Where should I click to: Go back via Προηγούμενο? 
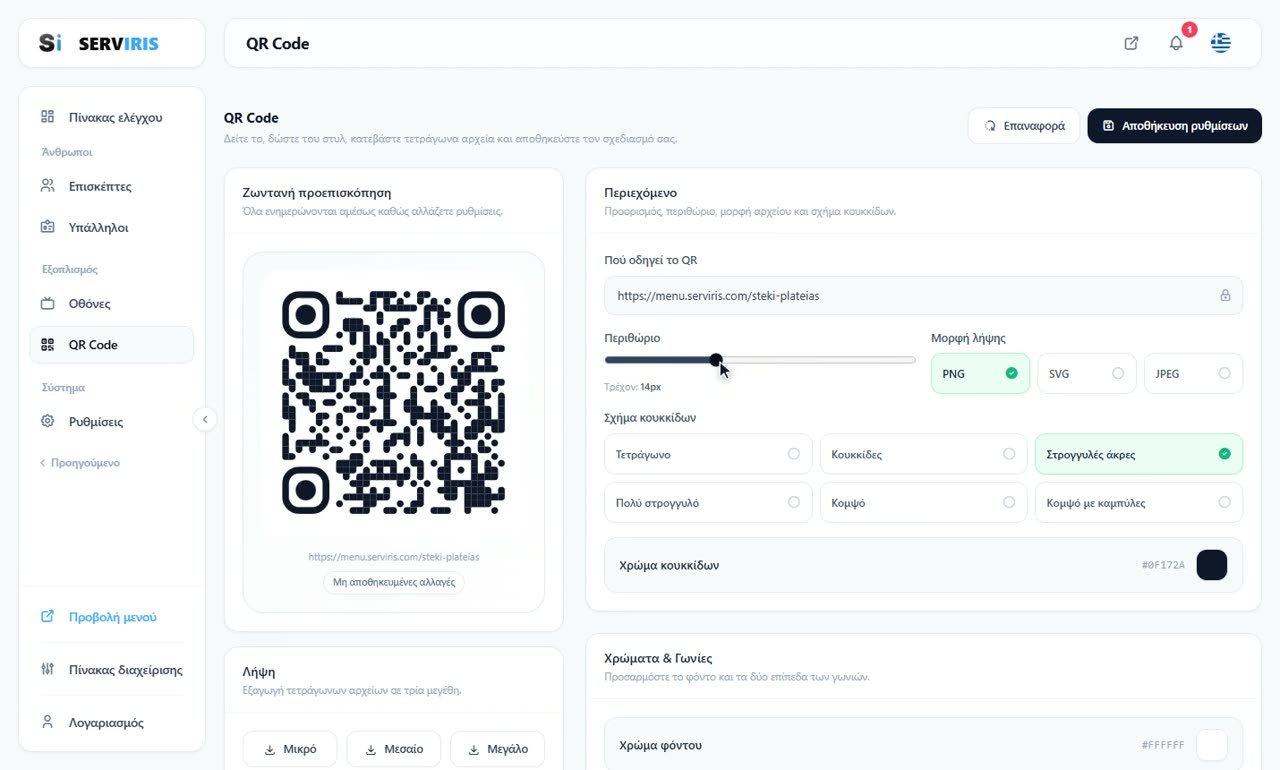pos(80,463)
